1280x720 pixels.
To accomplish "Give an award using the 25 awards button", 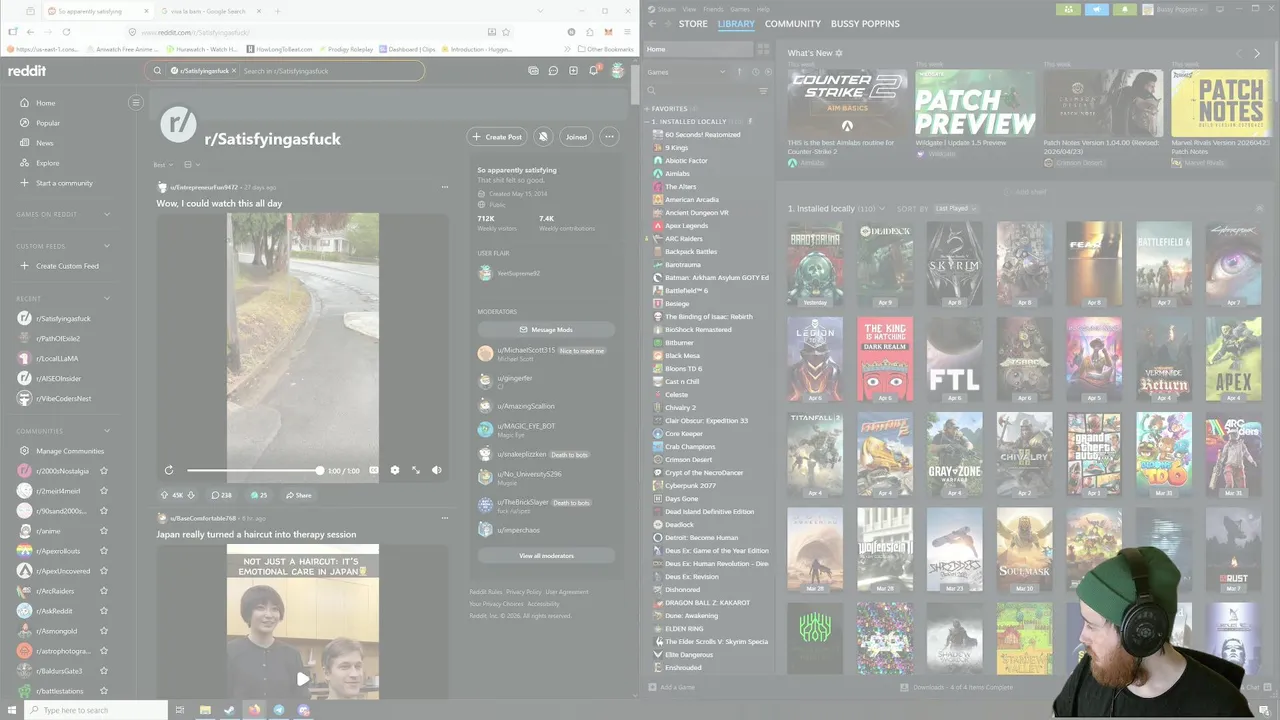I will pos(259,495).
